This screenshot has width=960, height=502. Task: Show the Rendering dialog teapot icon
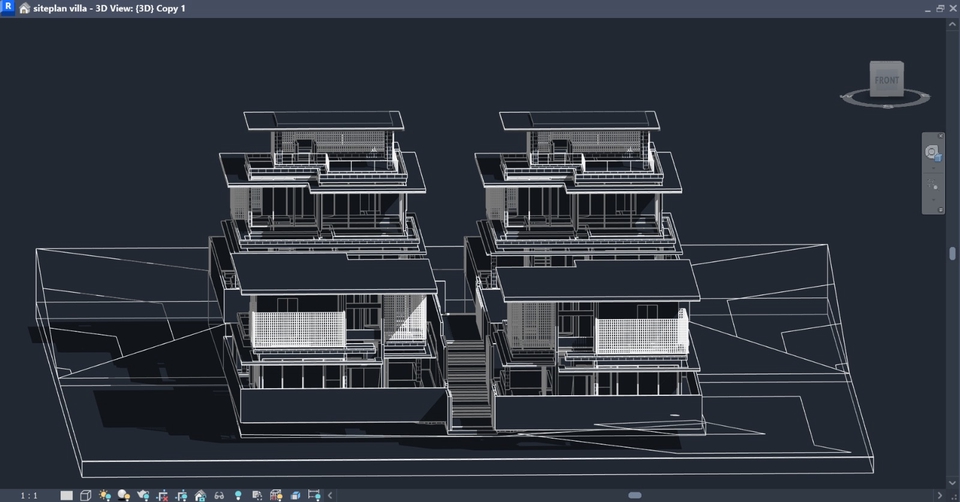point(143,495)
